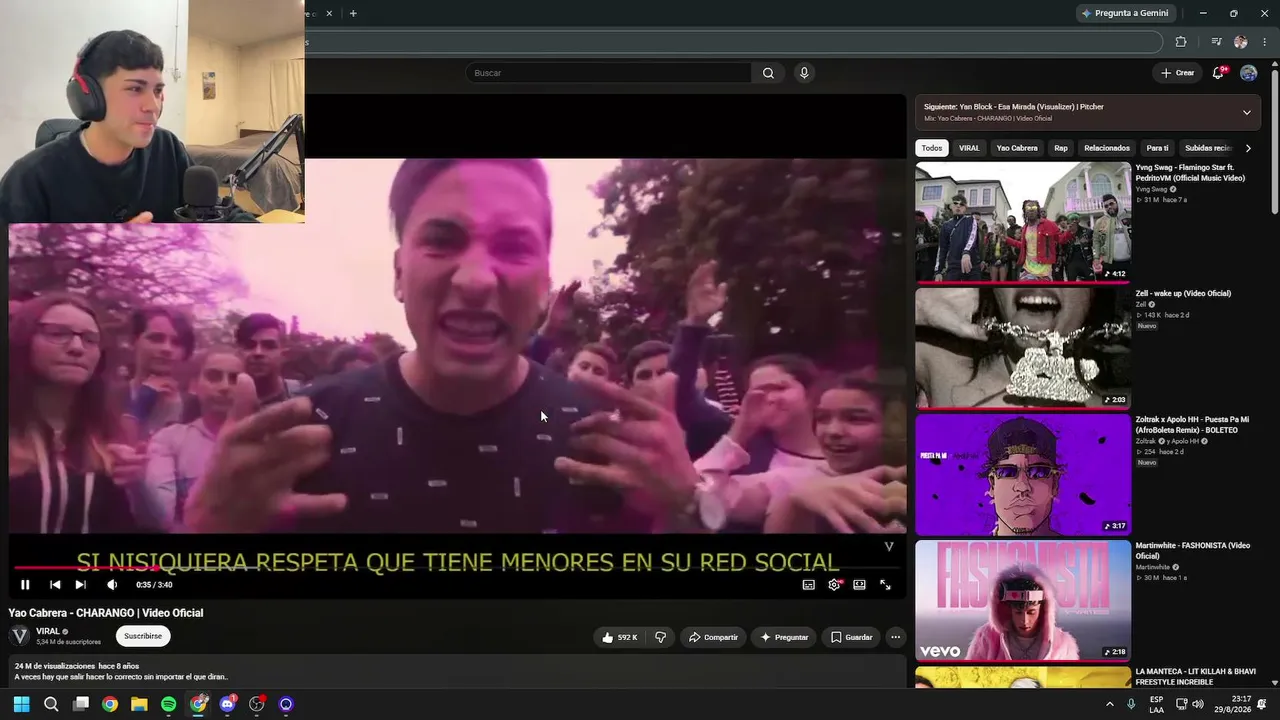Open the more actions menu beside Guardar

pyautogui.click(x=896, y=637)
